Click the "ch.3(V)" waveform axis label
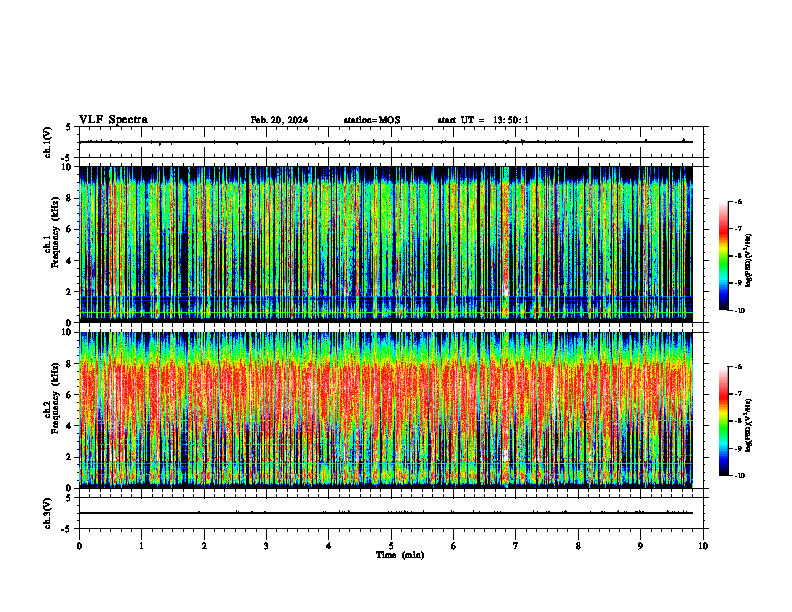The height and width of the screenshot is (612, 792). (48, 513)
